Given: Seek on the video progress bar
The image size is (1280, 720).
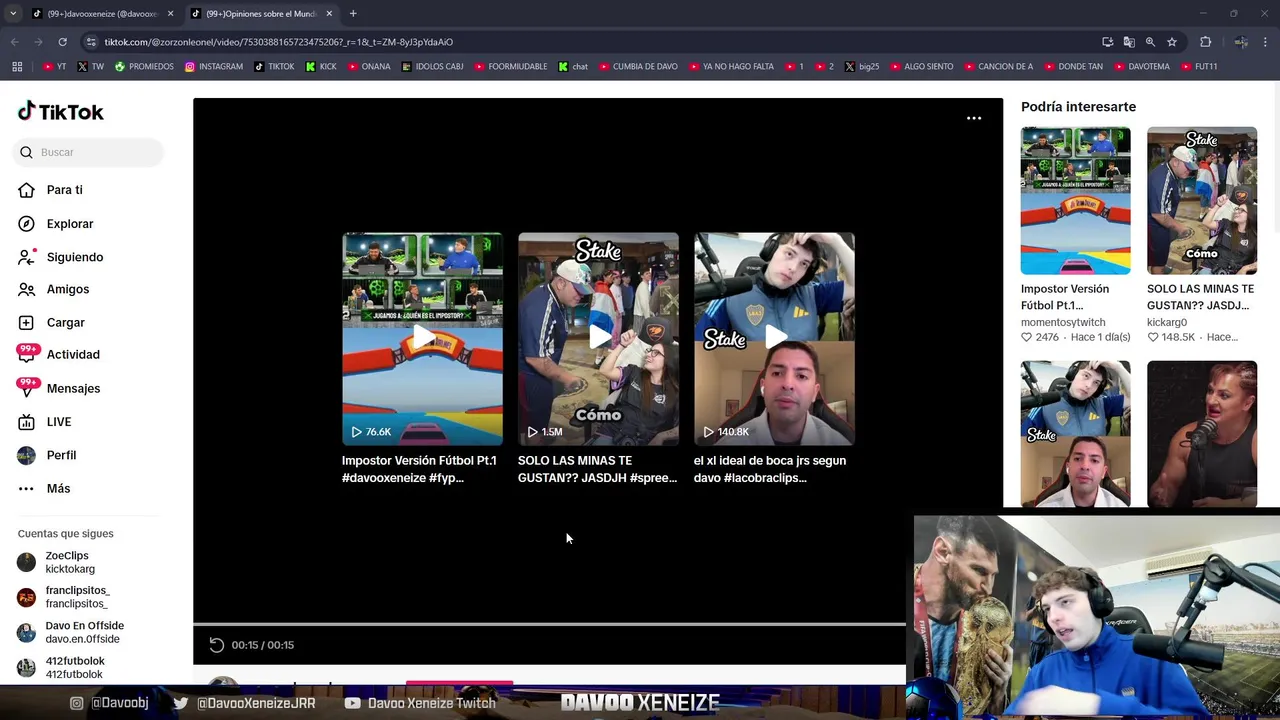Looking at the screenshot, I should [549, 624].
